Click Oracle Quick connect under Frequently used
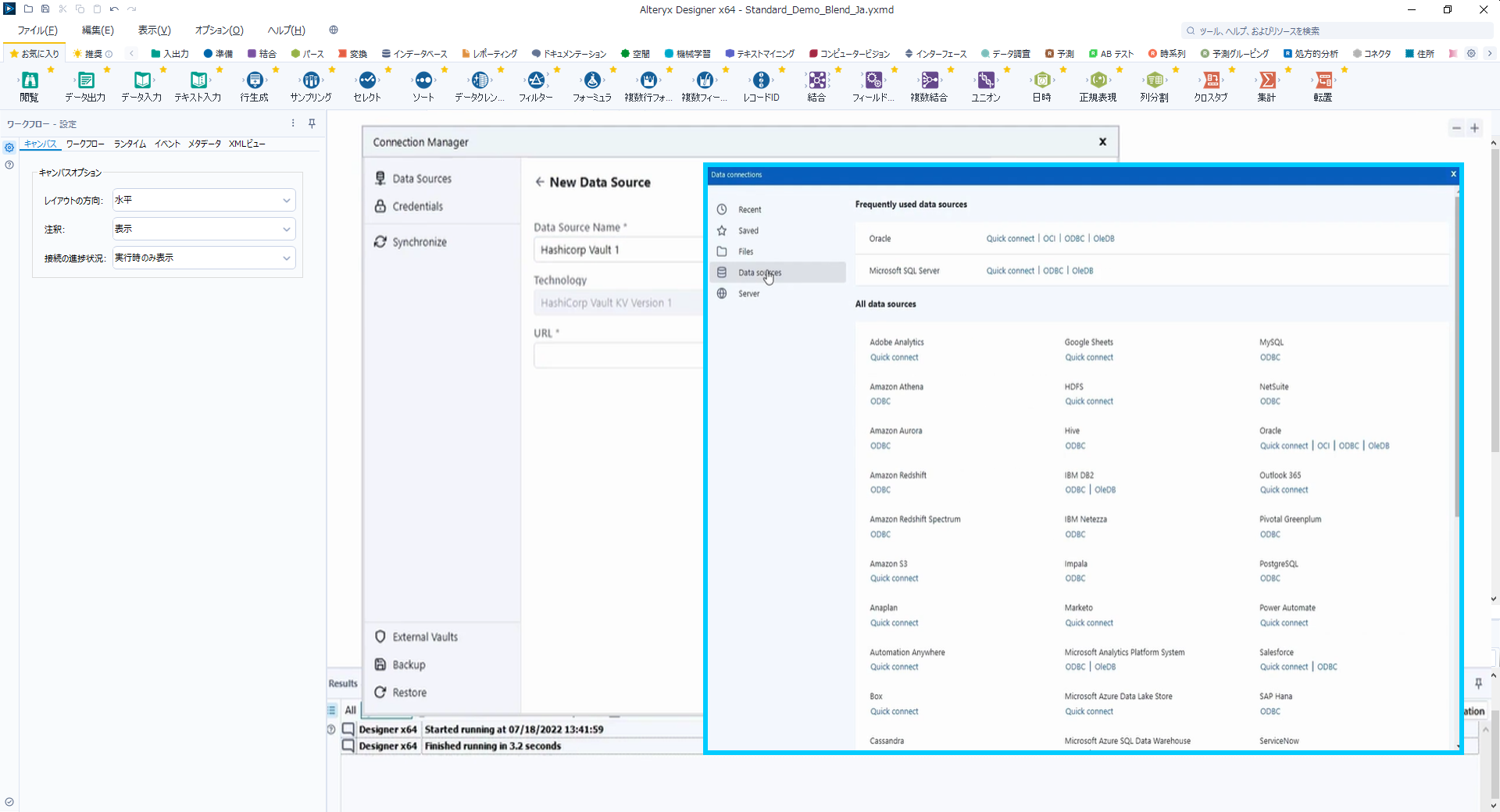Screen dimensions: 1500x812 (1010, 239)
